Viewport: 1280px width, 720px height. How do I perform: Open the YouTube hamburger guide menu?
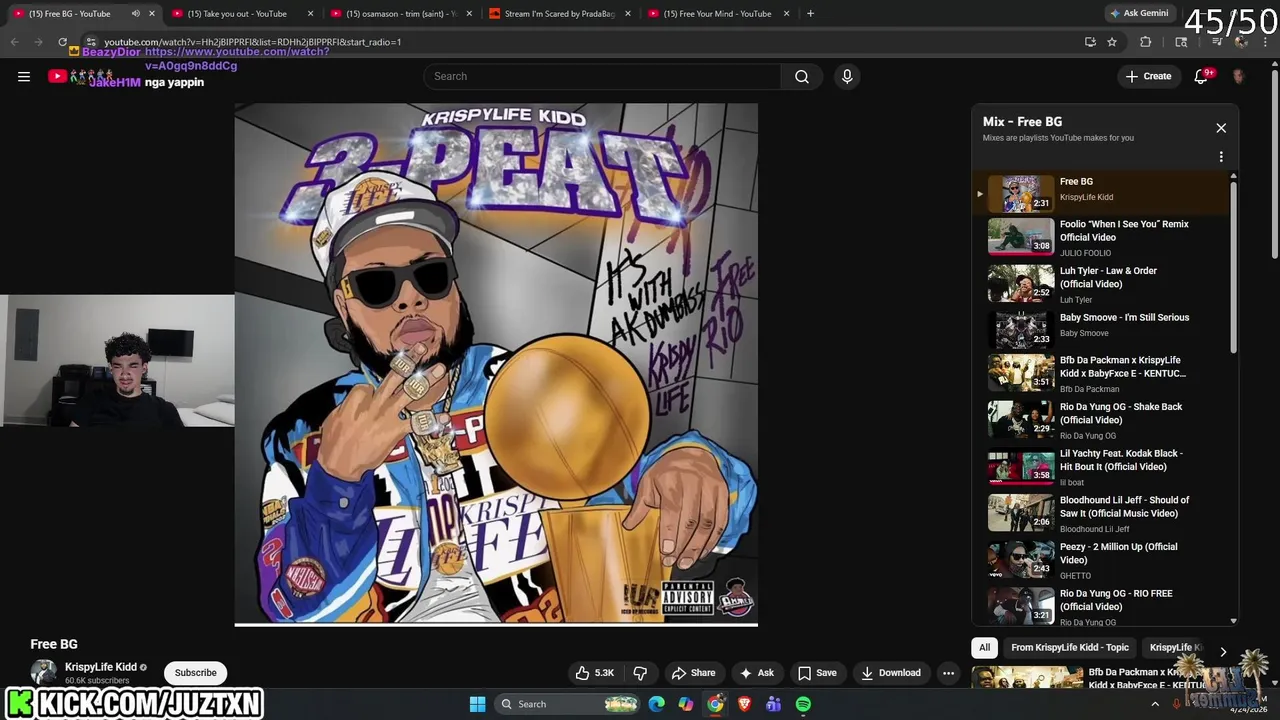[24, 76]
